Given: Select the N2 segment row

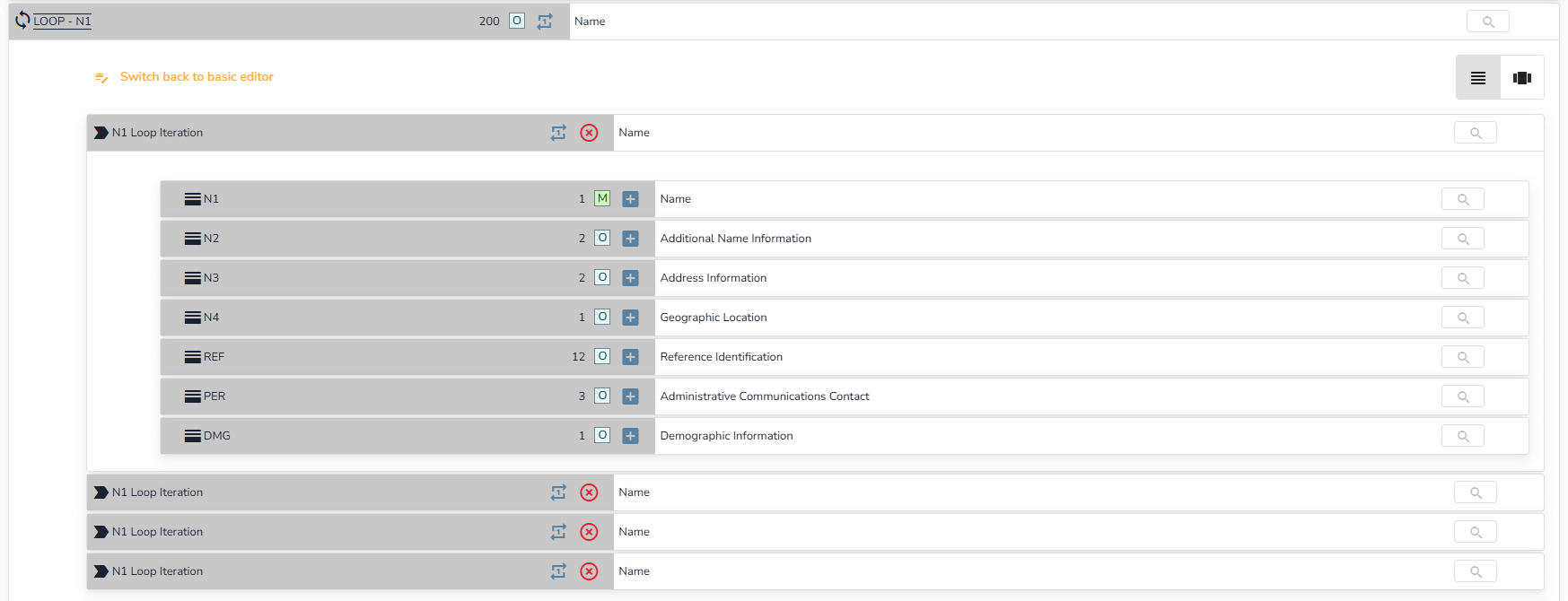Looking at the screenshot, I should 211,239.
